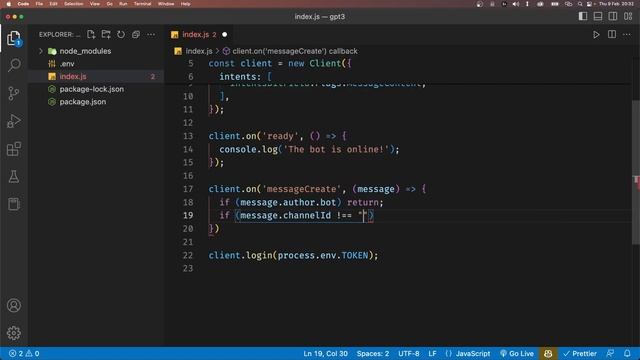Click the volume icon in menu bar
640x360 pixels.
point(516,4)
